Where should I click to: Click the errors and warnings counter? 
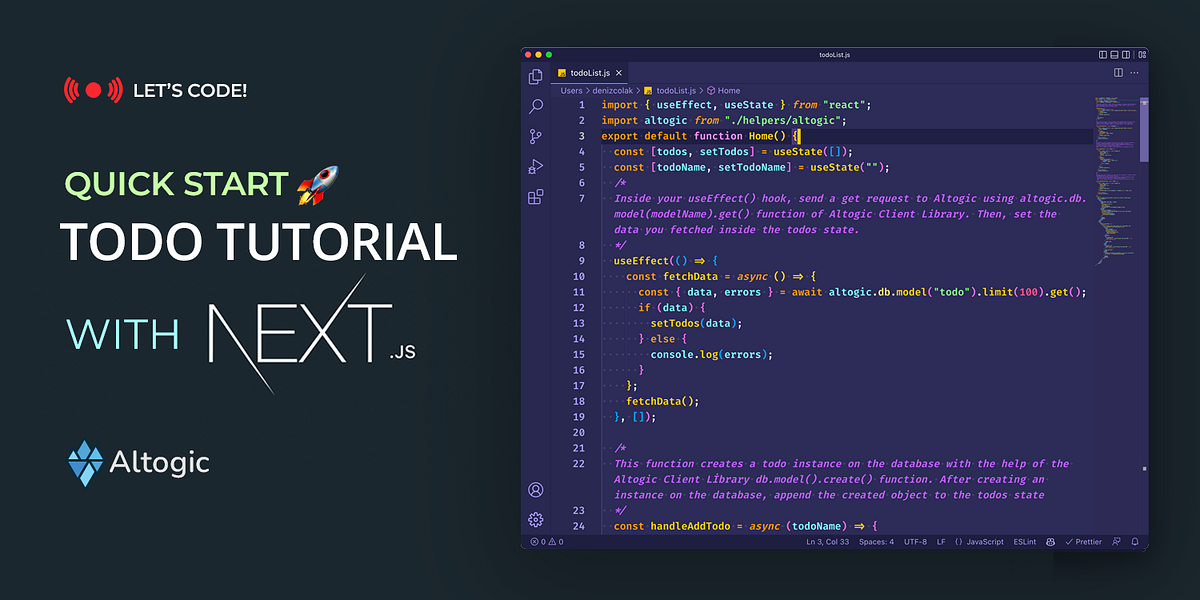(546, 541)
